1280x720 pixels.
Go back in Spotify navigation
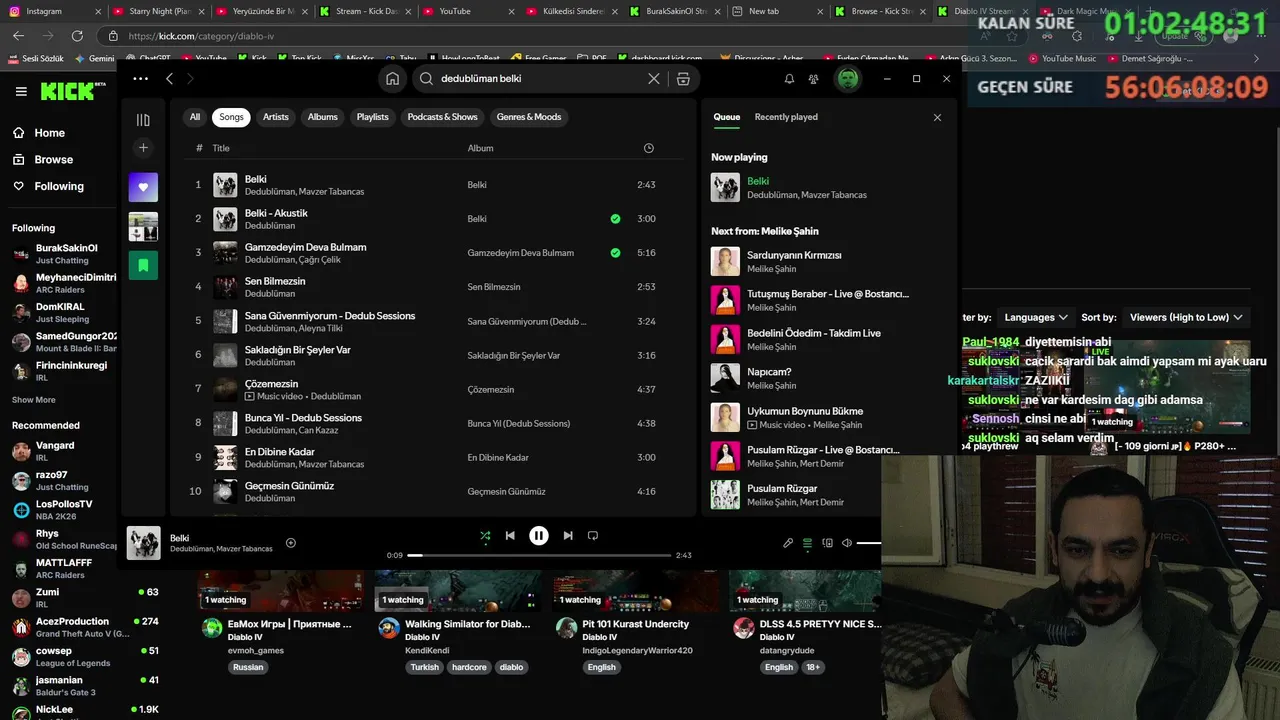tap(169, 79)
